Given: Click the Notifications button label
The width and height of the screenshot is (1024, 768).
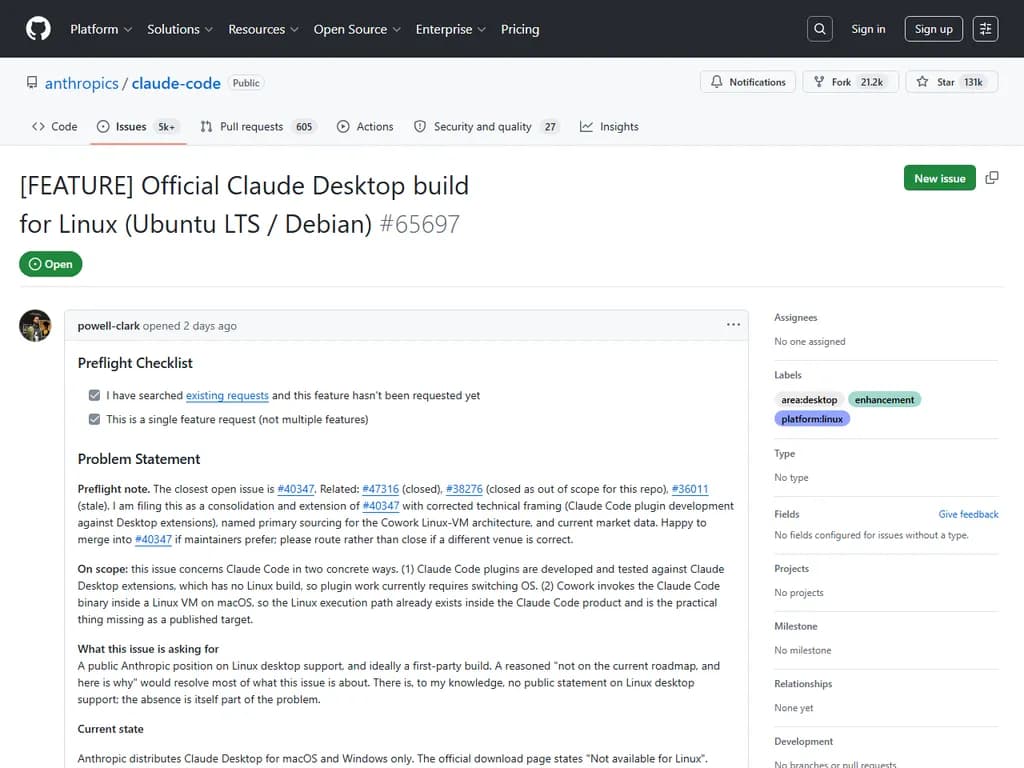Looking at the screenshot, I should pyautogui.click(x=758, y=82).
